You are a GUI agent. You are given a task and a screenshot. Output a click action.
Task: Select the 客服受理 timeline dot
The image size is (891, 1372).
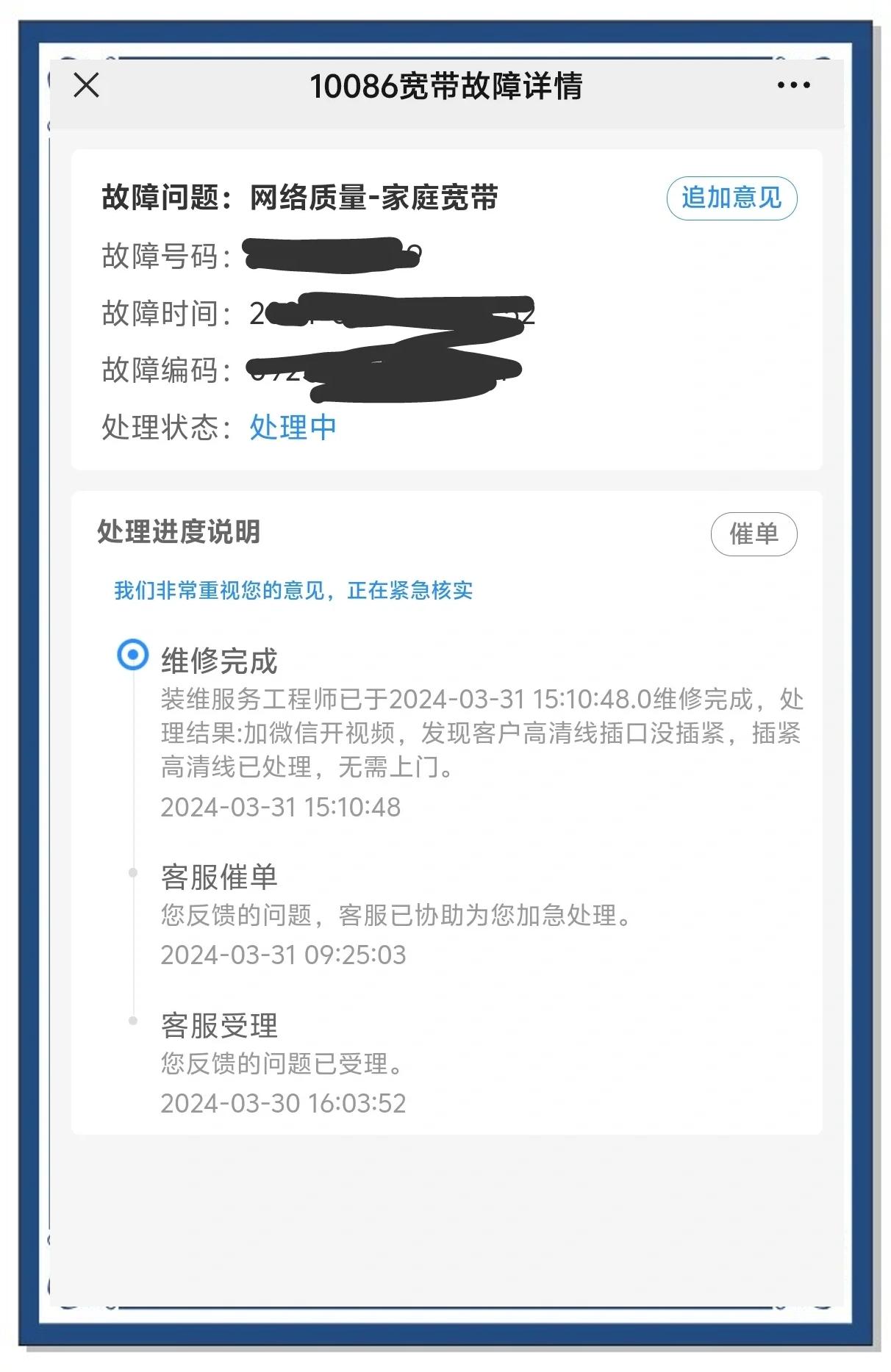point(133,1020)
